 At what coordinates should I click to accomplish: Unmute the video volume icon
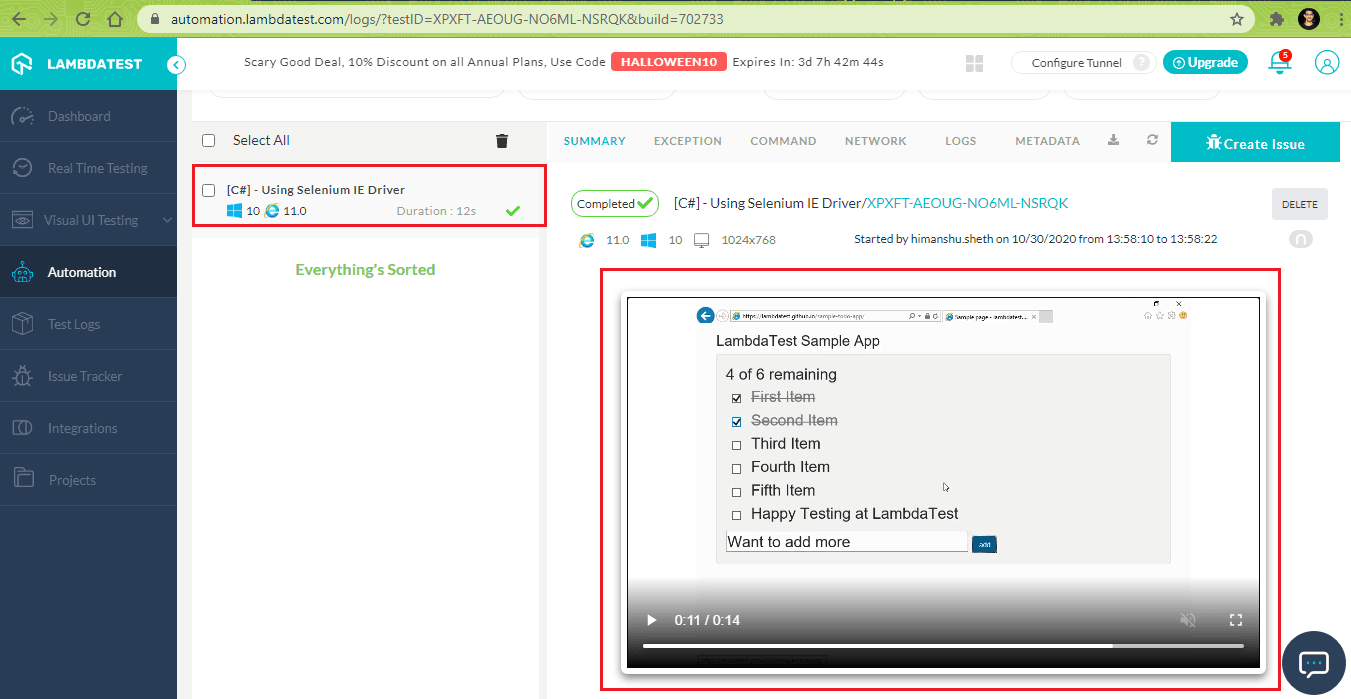coord(1188,620)
